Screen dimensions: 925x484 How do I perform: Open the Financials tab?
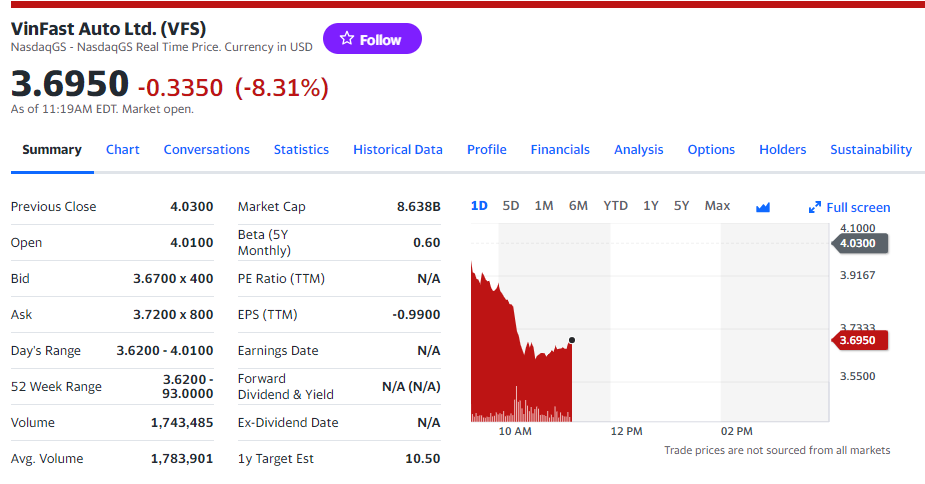pos(560,149)
